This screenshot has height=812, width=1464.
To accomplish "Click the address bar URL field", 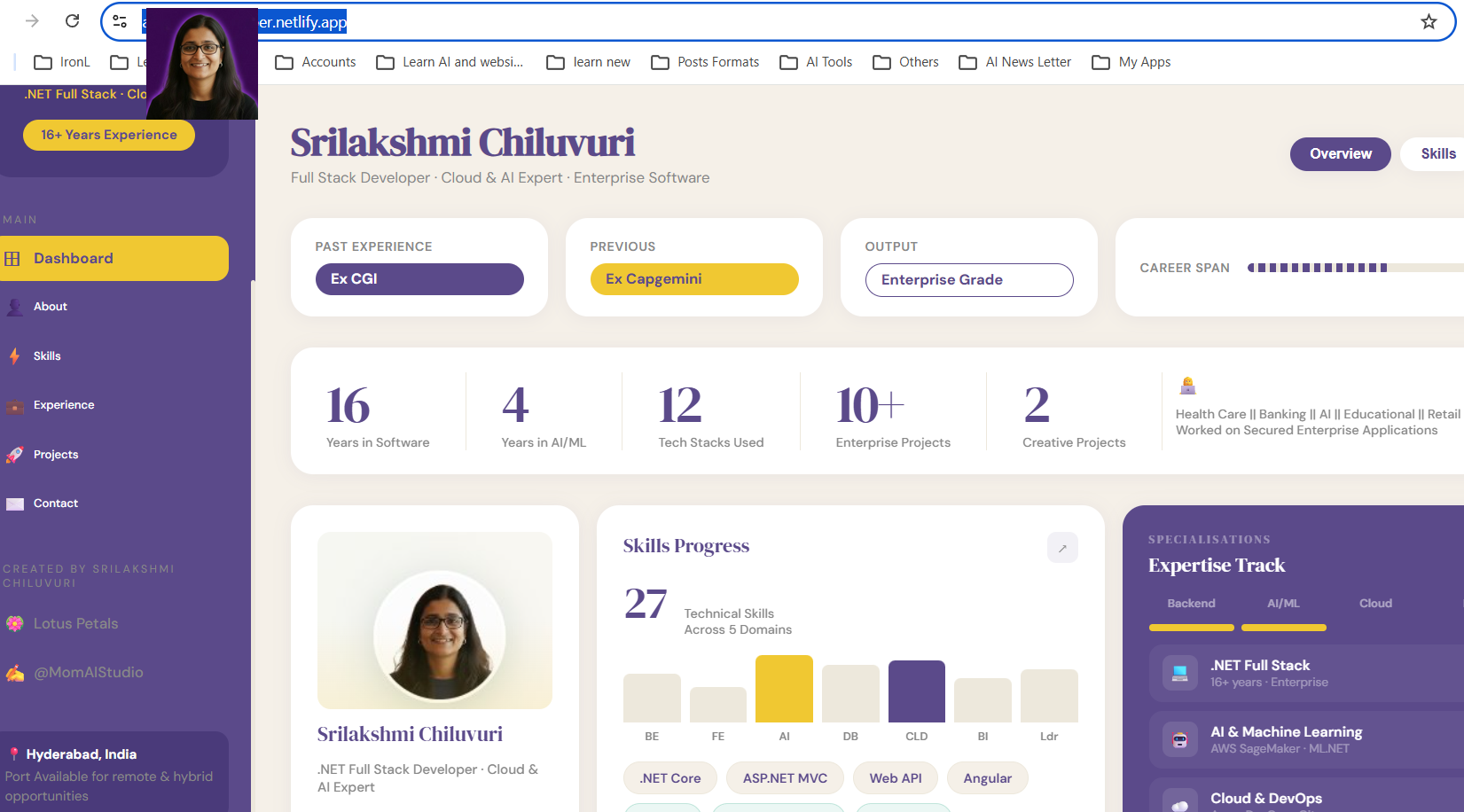I will 779,21.
